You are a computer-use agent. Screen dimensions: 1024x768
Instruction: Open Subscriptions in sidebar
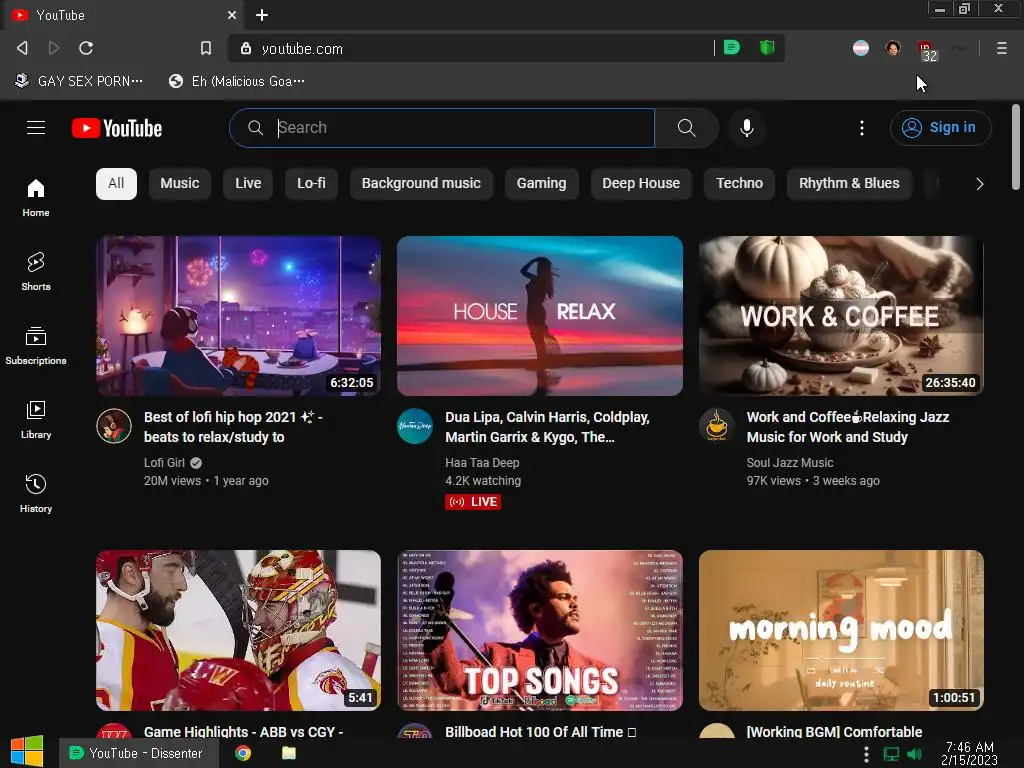pos(36,345)
